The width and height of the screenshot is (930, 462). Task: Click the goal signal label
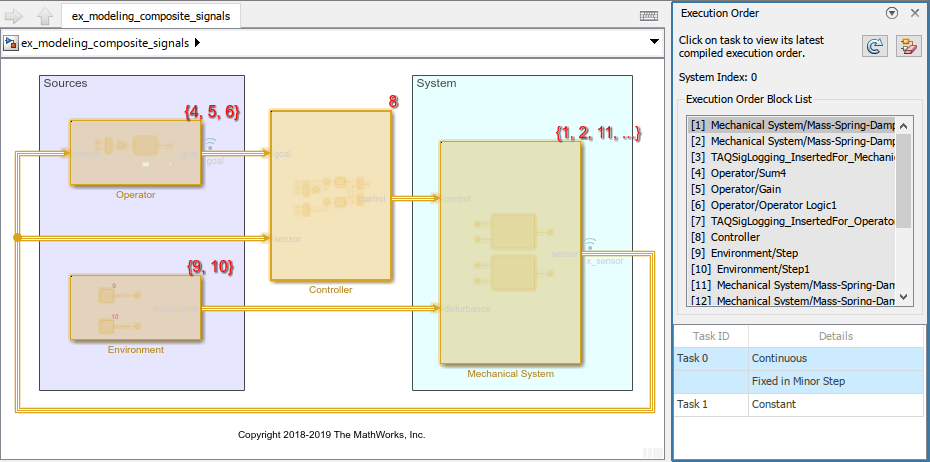215,161
